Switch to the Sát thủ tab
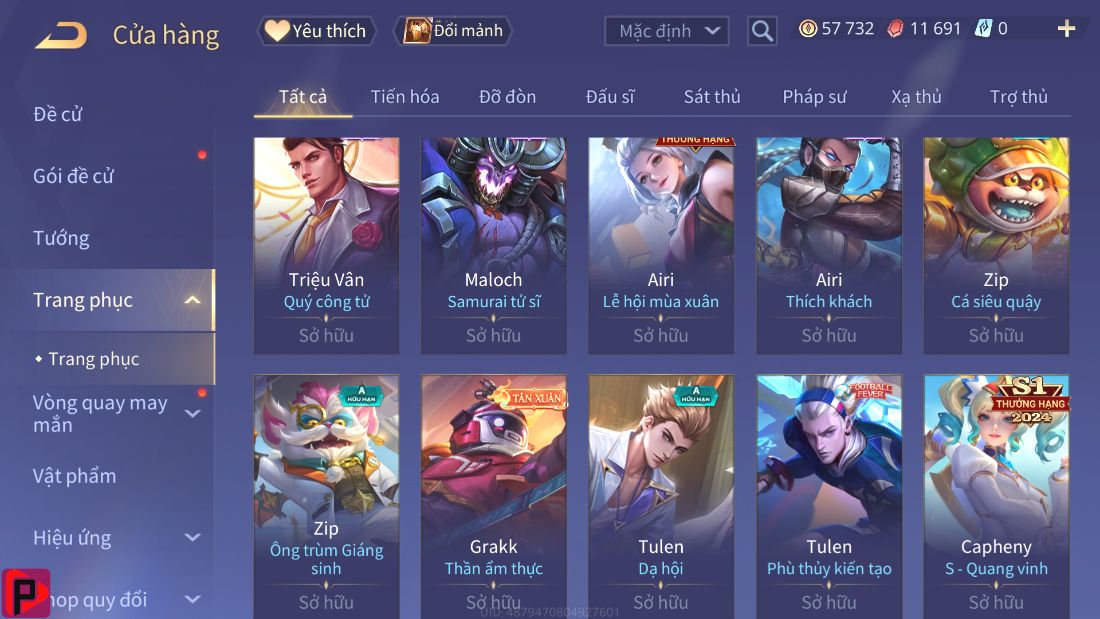 pos(712,97)
